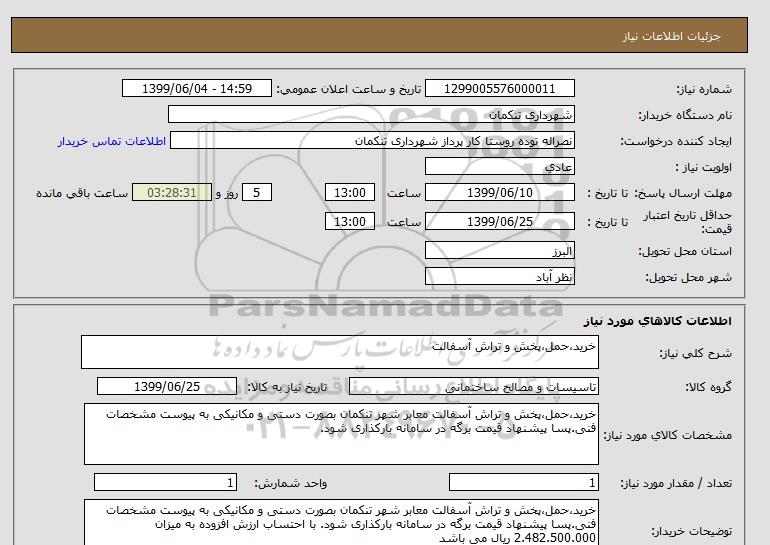Screen dimensions: 770x545
Task: Click the response deadline time field 13:00
Action: [350, 192]
